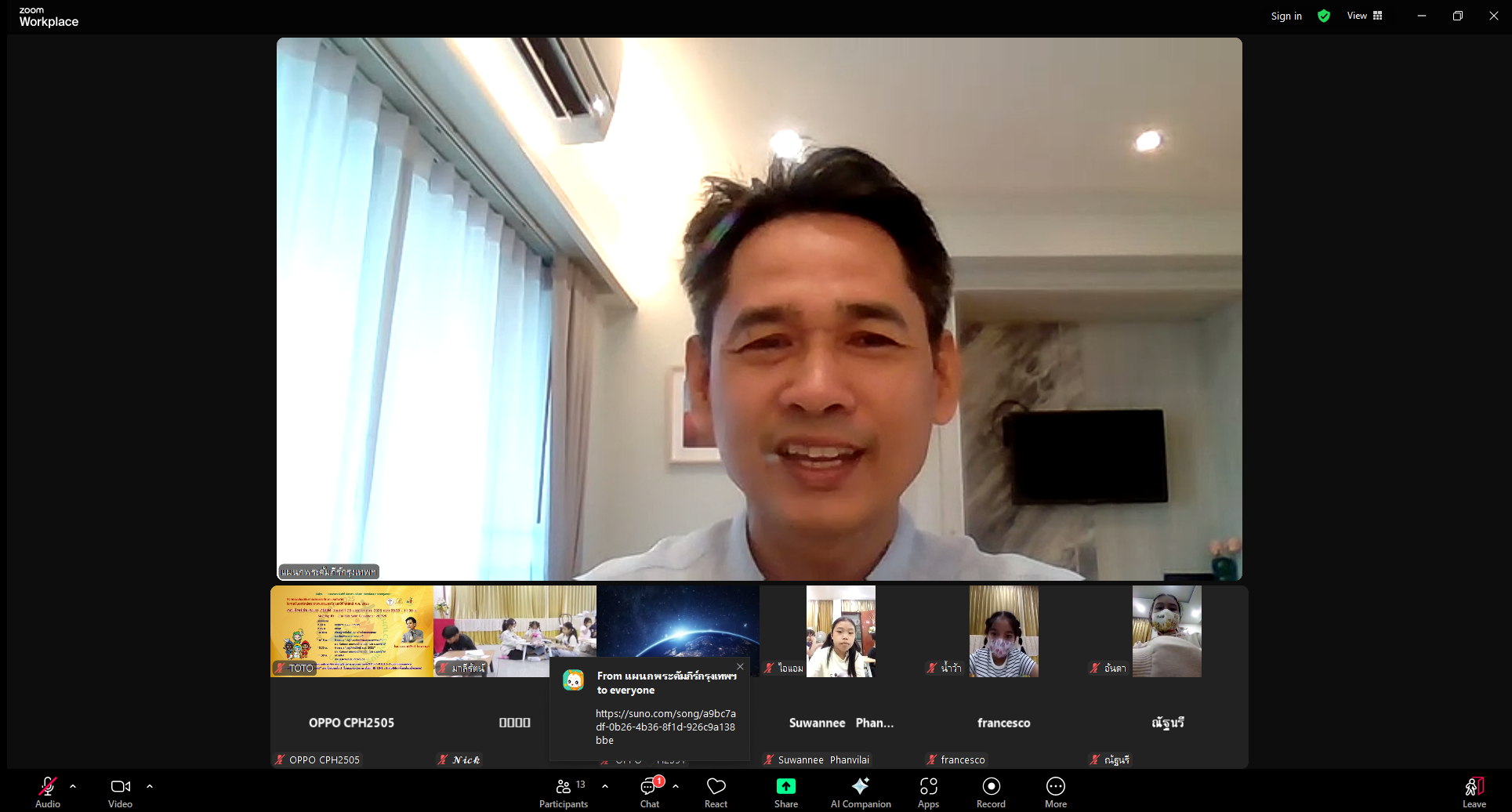Open the suno.com song link
This screenshot has height=812, width=1512.
[x=665, y=727]
